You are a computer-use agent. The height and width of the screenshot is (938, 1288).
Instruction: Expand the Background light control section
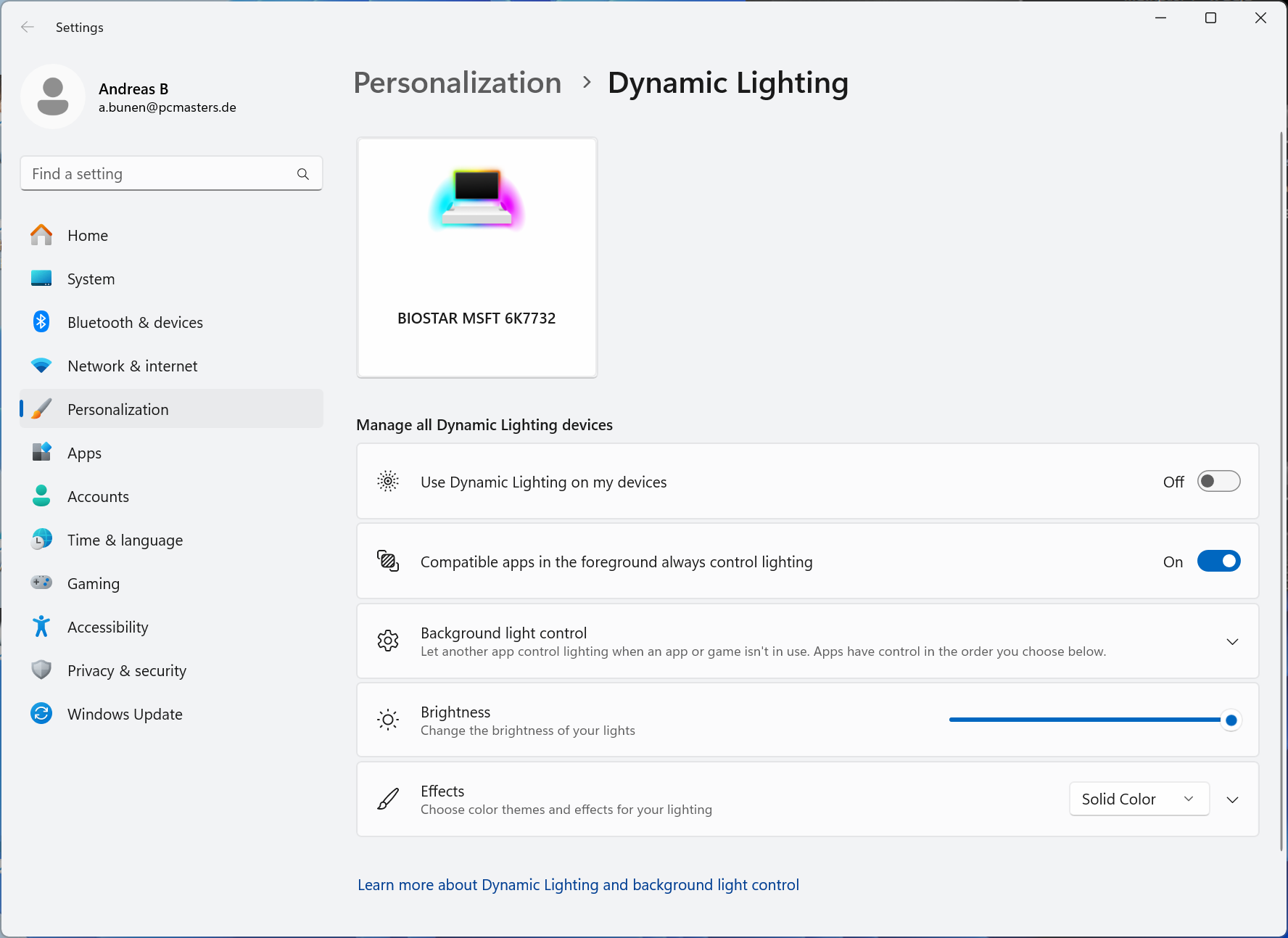point(1232,641)
